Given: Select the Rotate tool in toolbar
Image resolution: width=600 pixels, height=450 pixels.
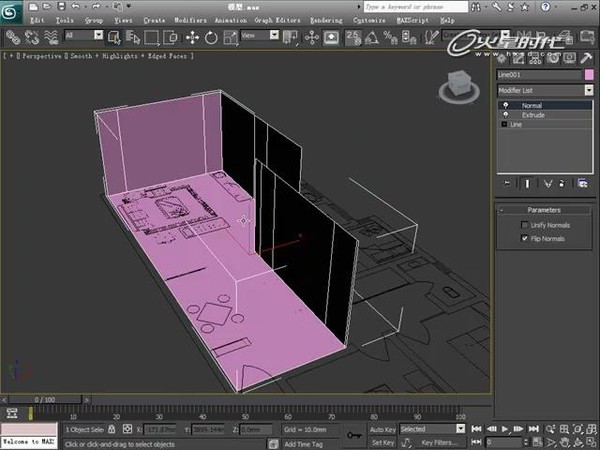Looking at the screenshot, I should [211, 38].
